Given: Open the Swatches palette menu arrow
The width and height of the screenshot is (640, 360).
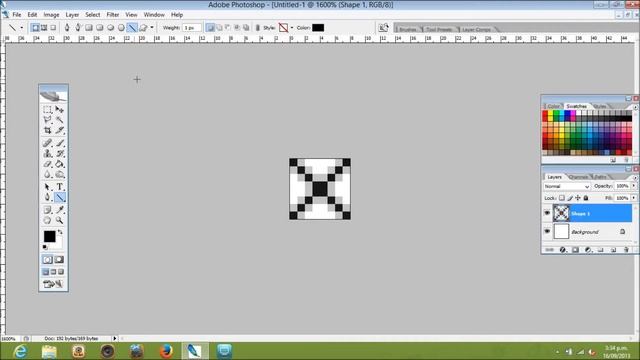Looking at the screenshot, I should (x=635, y=107).
